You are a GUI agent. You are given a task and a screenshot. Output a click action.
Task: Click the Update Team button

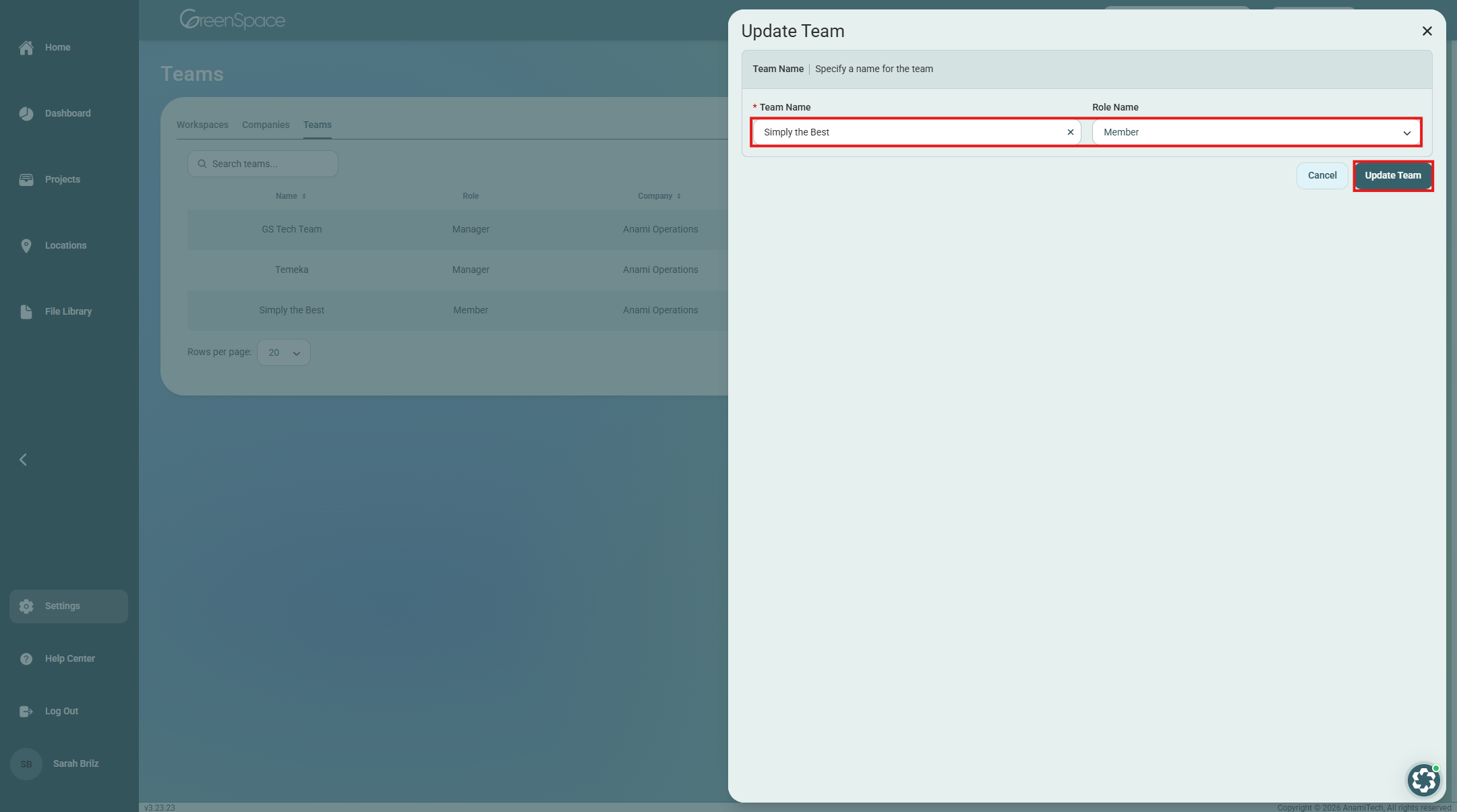click(x=1392, y=175)
